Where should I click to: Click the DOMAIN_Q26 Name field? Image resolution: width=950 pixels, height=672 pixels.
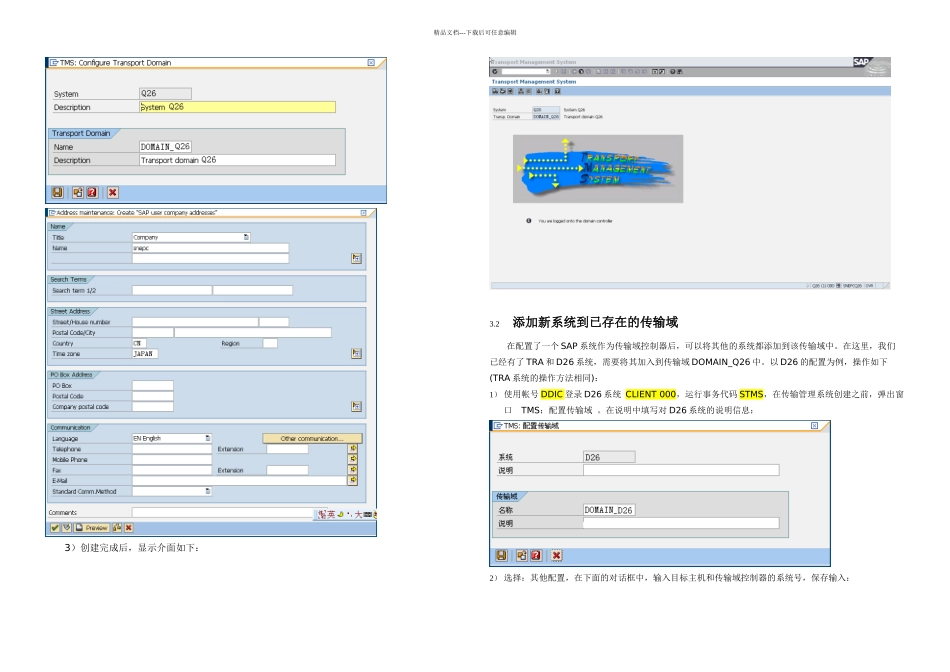[x=165, y=147]
